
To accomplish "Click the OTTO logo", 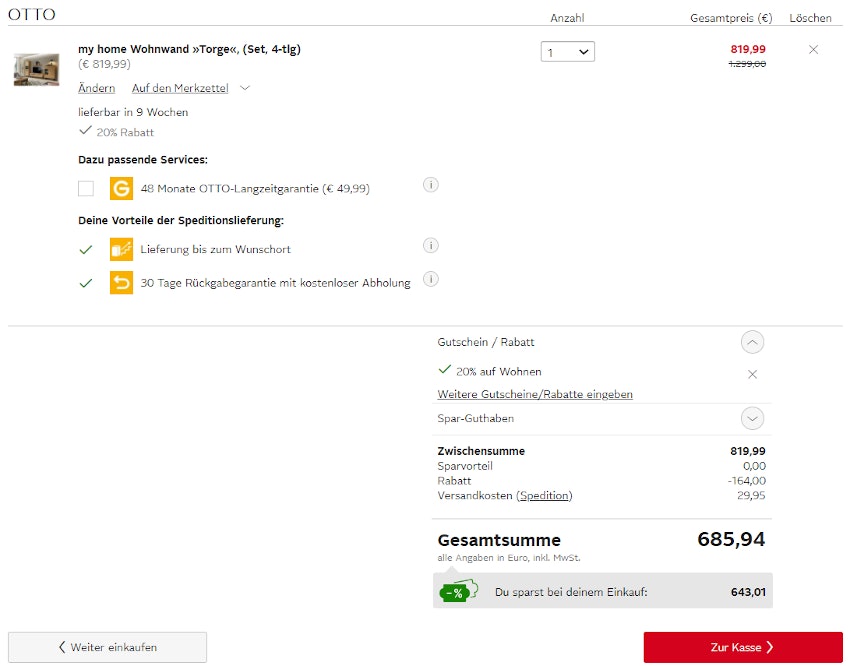I will [x=32, y=14].
